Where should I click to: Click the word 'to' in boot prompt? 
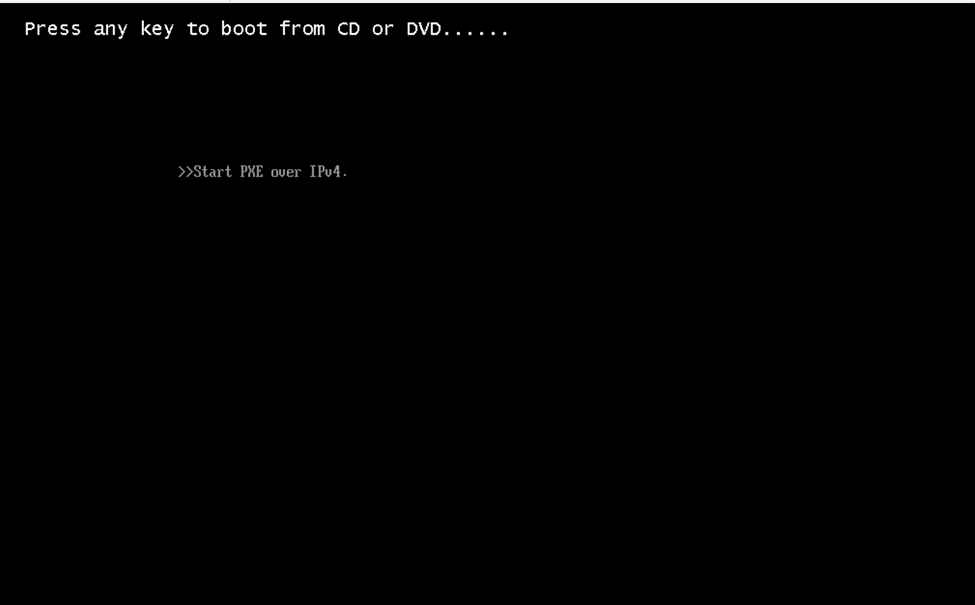point(198,29)
